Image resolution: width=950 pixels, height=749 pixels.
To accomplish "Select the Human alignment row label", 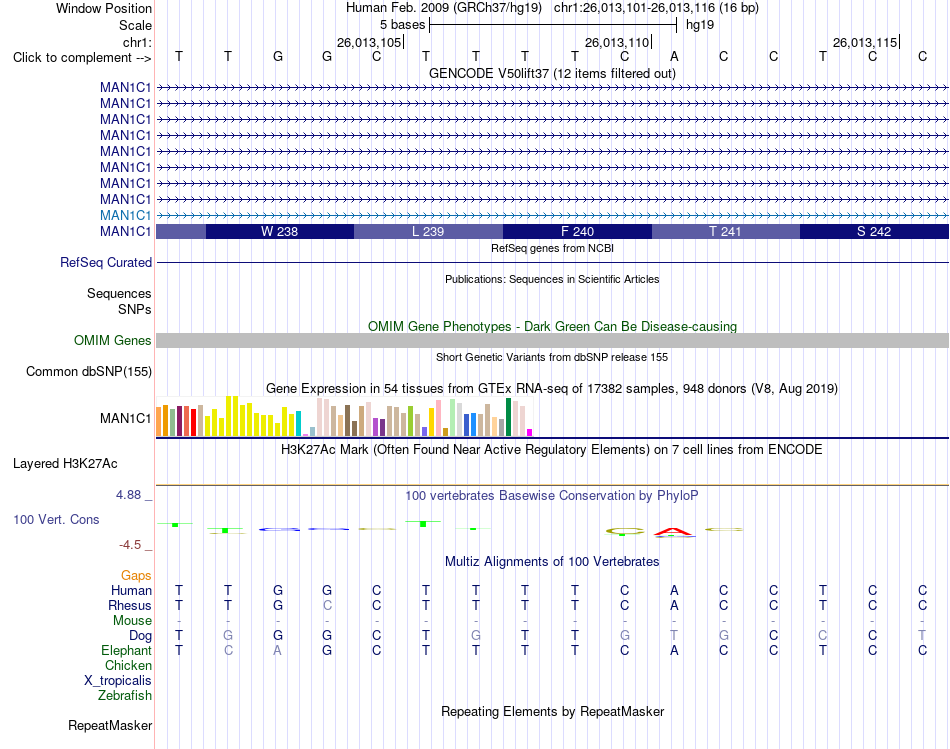I will (x=131, y=590).
